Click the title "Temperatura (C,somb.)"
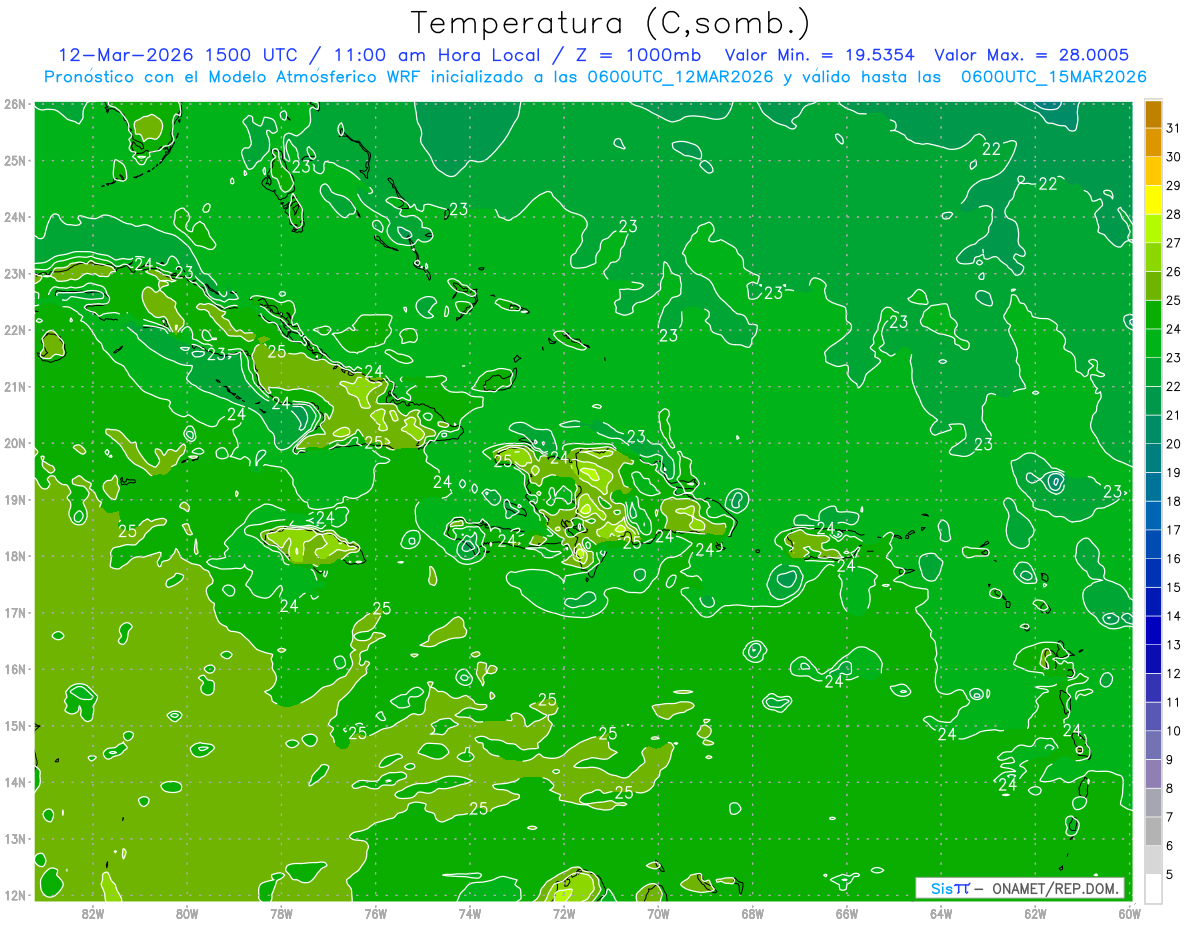 pos(611,23)
